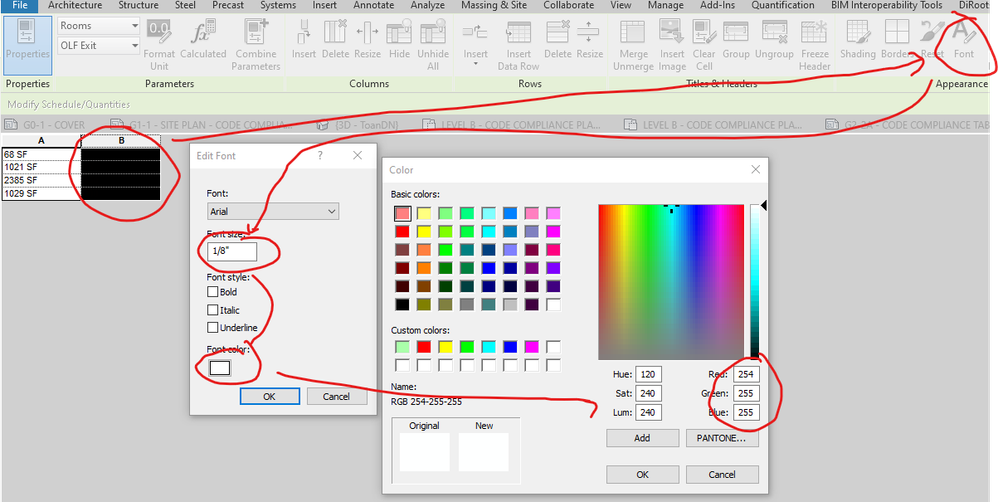Image resolution: width=998 pixels, height=502 pixels.
Task: Click the PANTONE... button
Action: 722,438
